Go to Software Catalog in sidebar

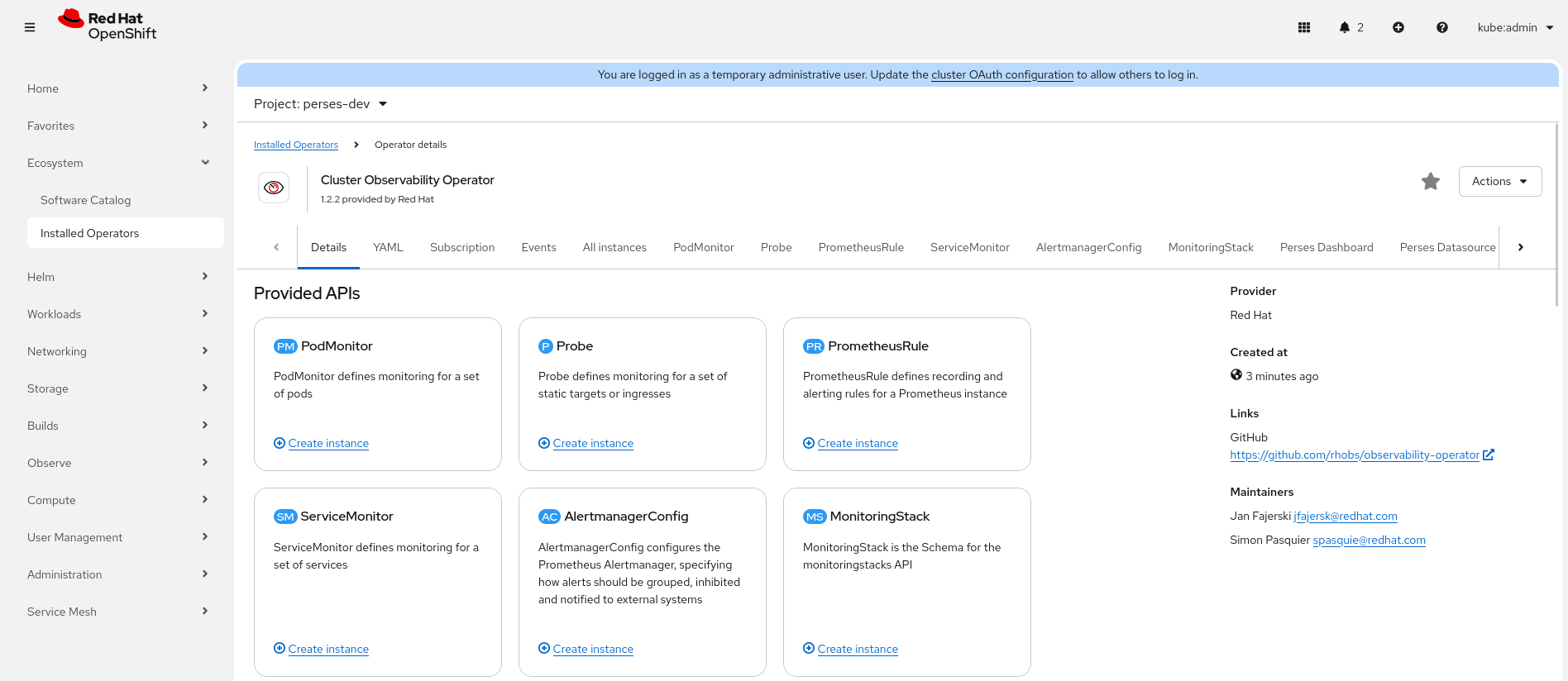pos(86,200)
